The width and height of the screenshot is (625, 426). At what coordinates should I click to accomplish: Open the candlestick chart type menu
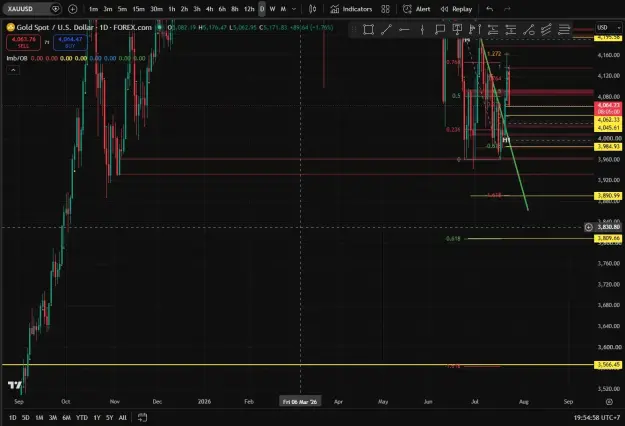tap(312, 9)
